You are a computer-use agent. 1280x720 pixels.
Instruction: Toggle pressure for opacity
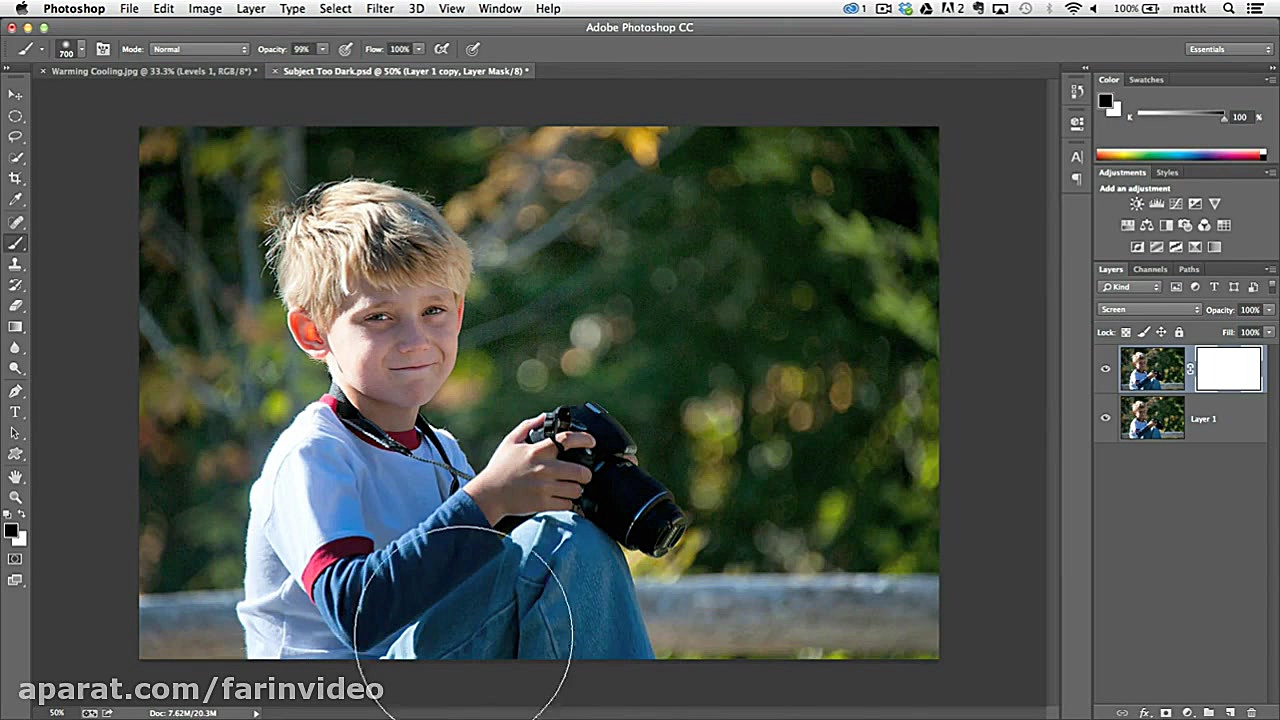tap(346, 49)
